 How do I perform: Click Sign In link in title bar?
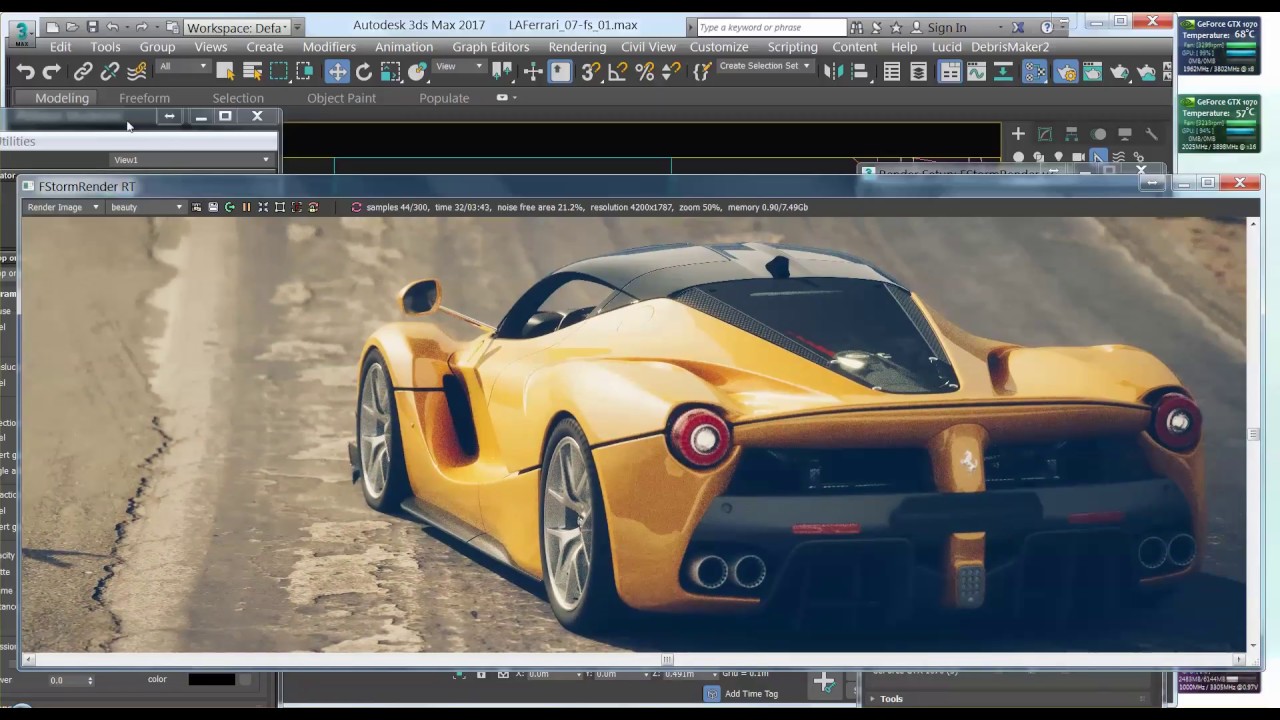(946, 27)
